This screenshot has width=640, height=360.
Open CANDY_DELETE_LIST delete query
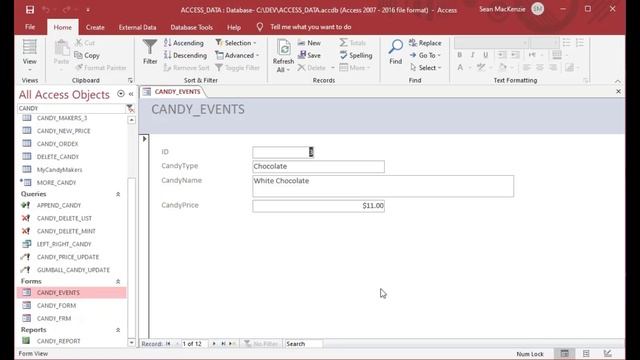64,218
